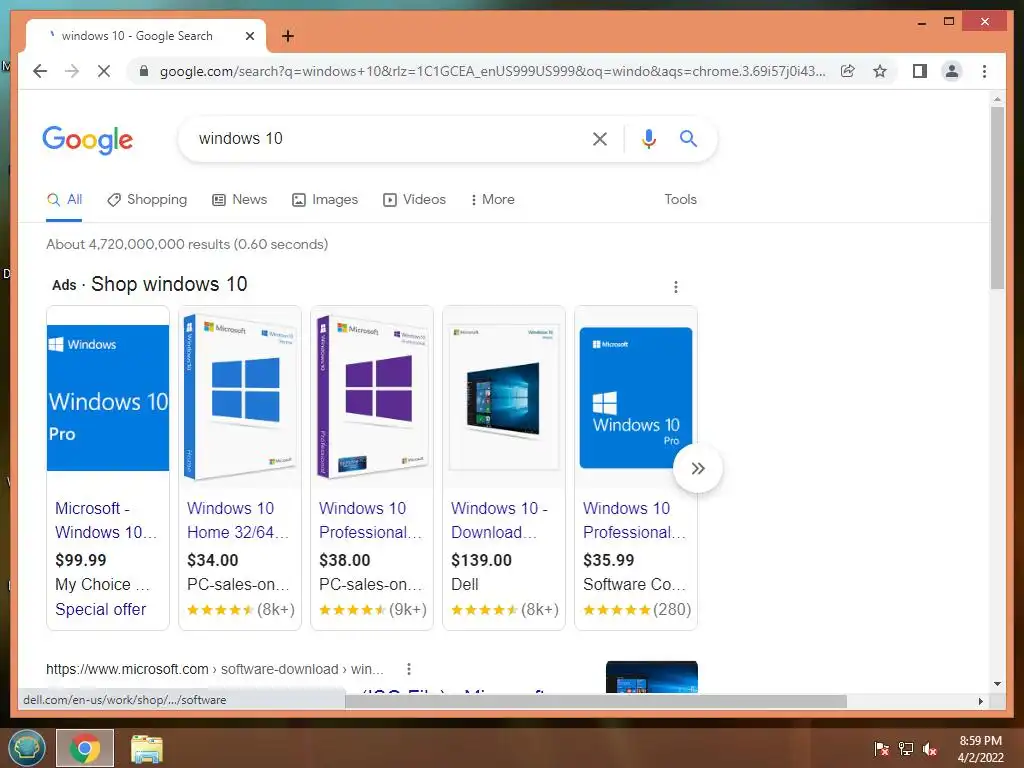
Task: Go to Google home via logo
Action: click(88, 140)
